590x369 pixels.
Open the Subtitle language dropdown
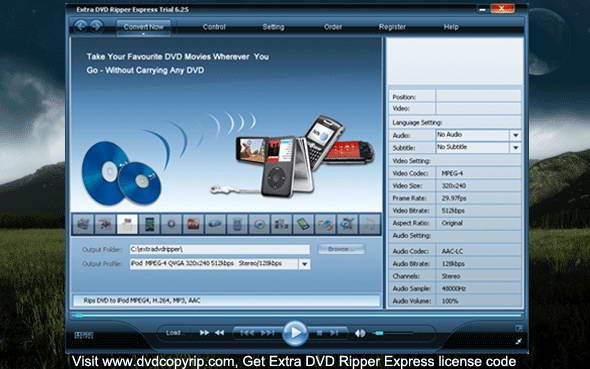pos(515,148)
